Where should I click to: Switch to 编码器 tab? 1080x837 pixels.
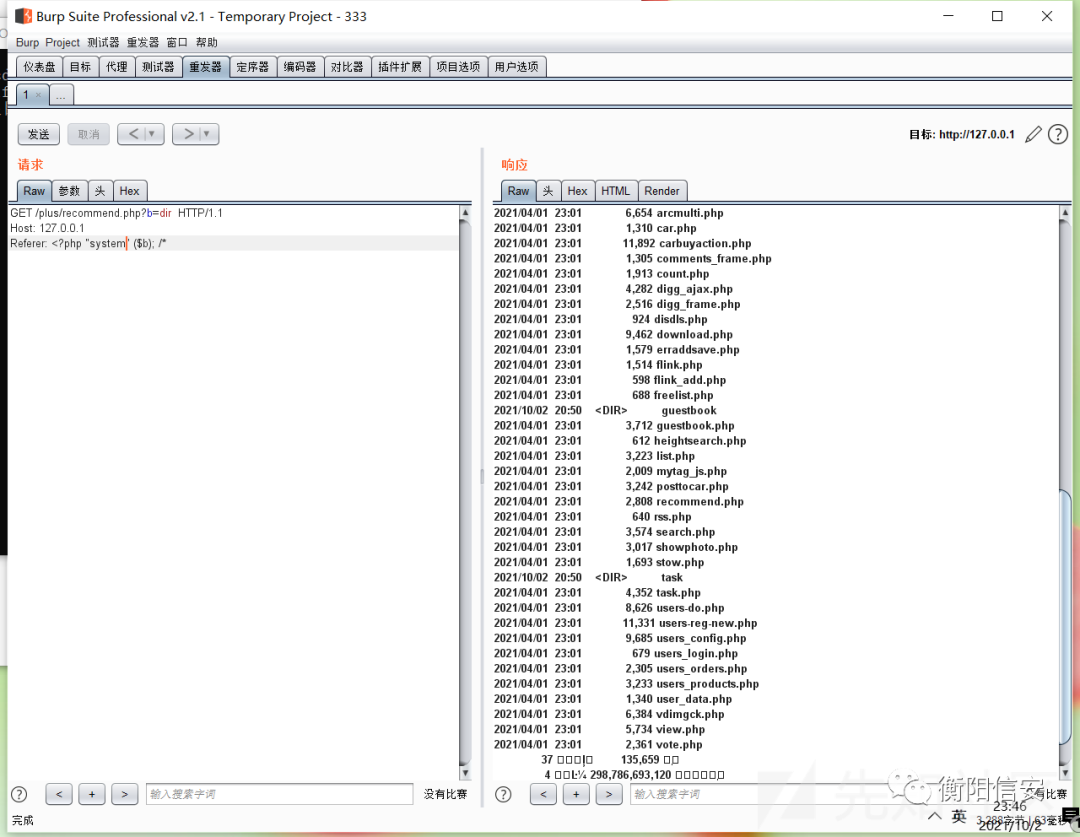[300, 67]
